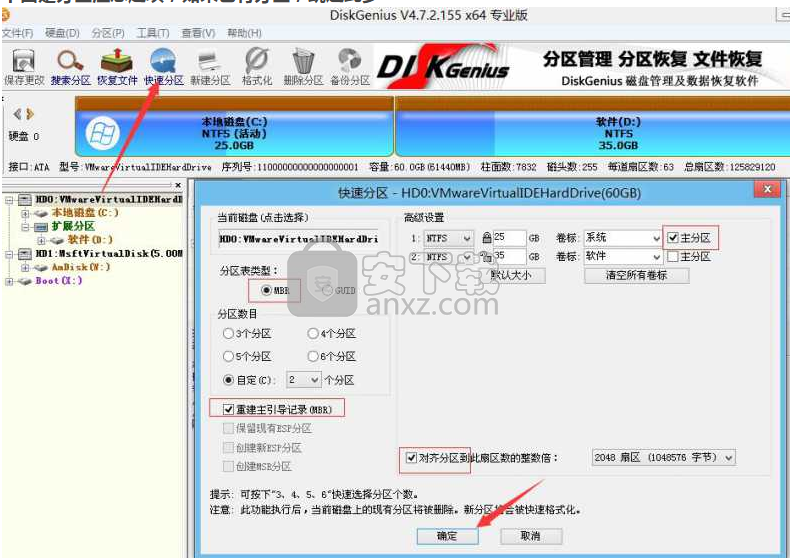
Task: Close the left disk tree panel
Action: point(178,185)
